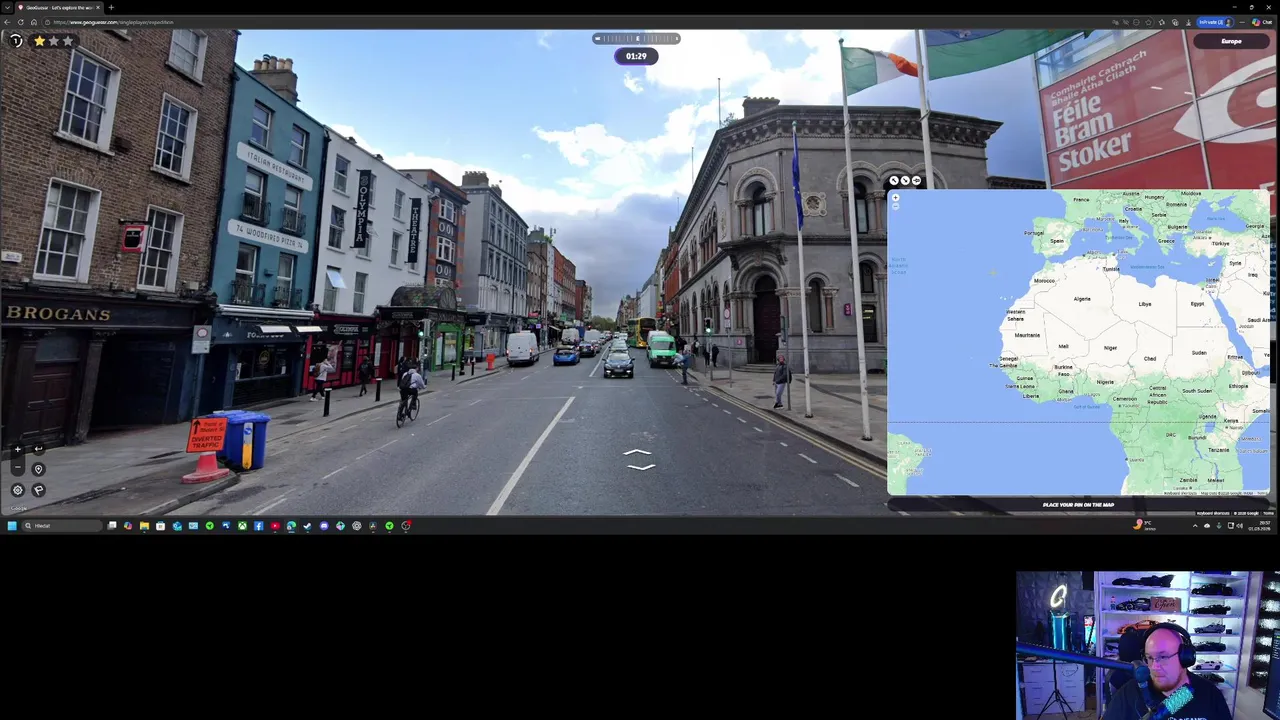Click the address bar URL
The width and height of the screenshot is (1280, 720).
[113, 22]
